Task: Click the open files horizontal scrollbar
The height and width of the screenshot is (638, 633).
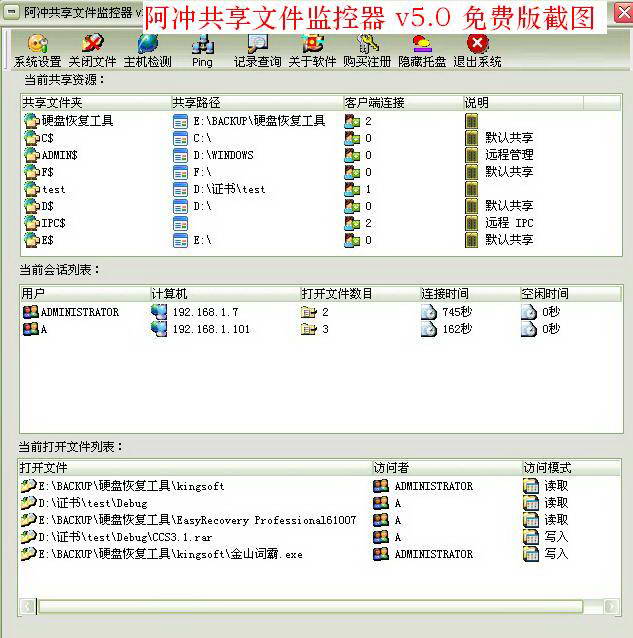Action: click(310, 606)
